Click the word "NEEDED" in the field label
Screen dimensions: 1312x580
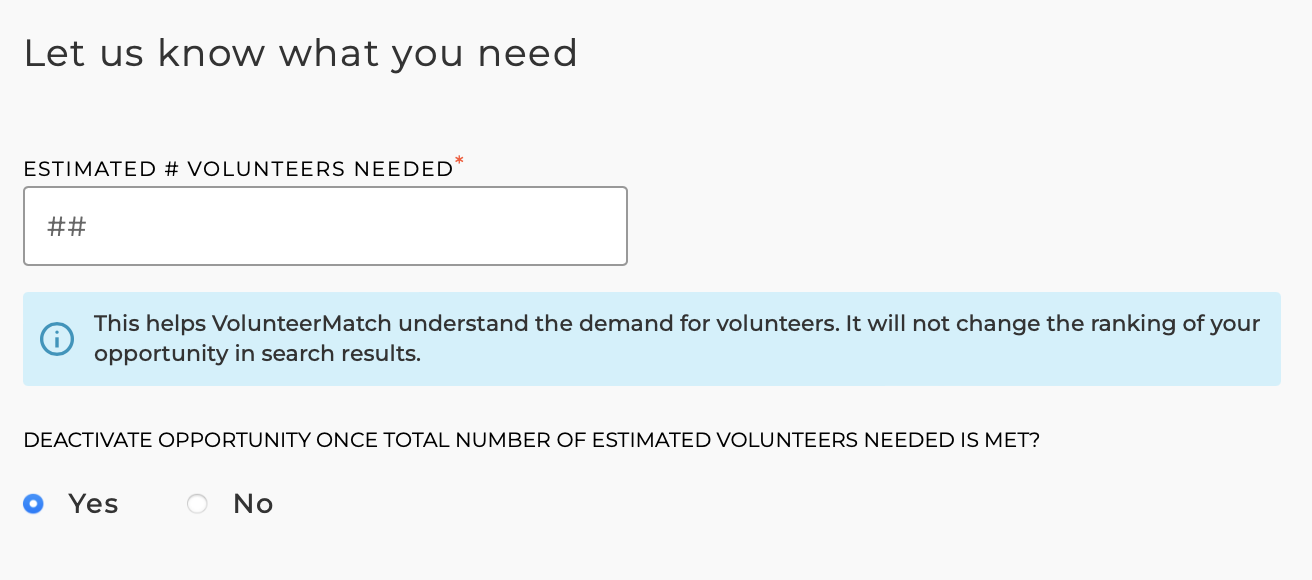(404, 169)
